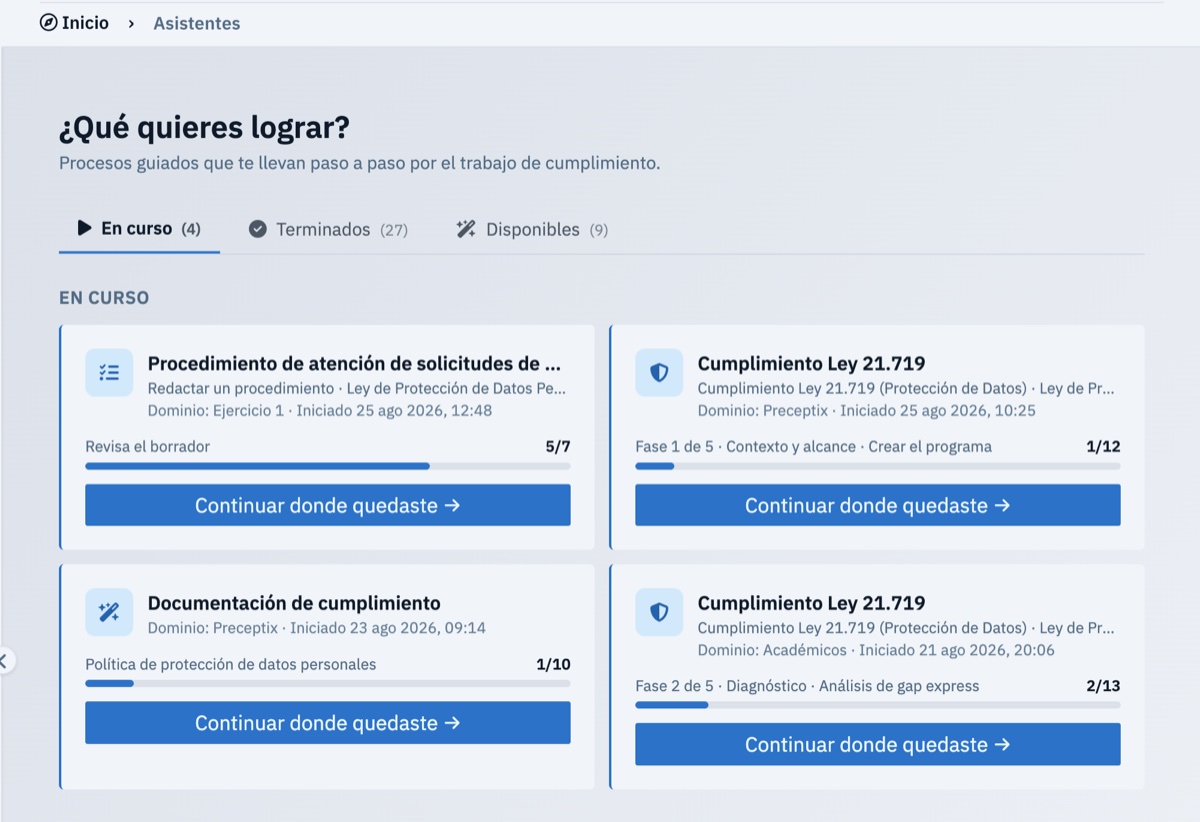Click the '¿Qué quieres lograr?' heading
The image size is (1200, 822).
click(x=205, y=128)
